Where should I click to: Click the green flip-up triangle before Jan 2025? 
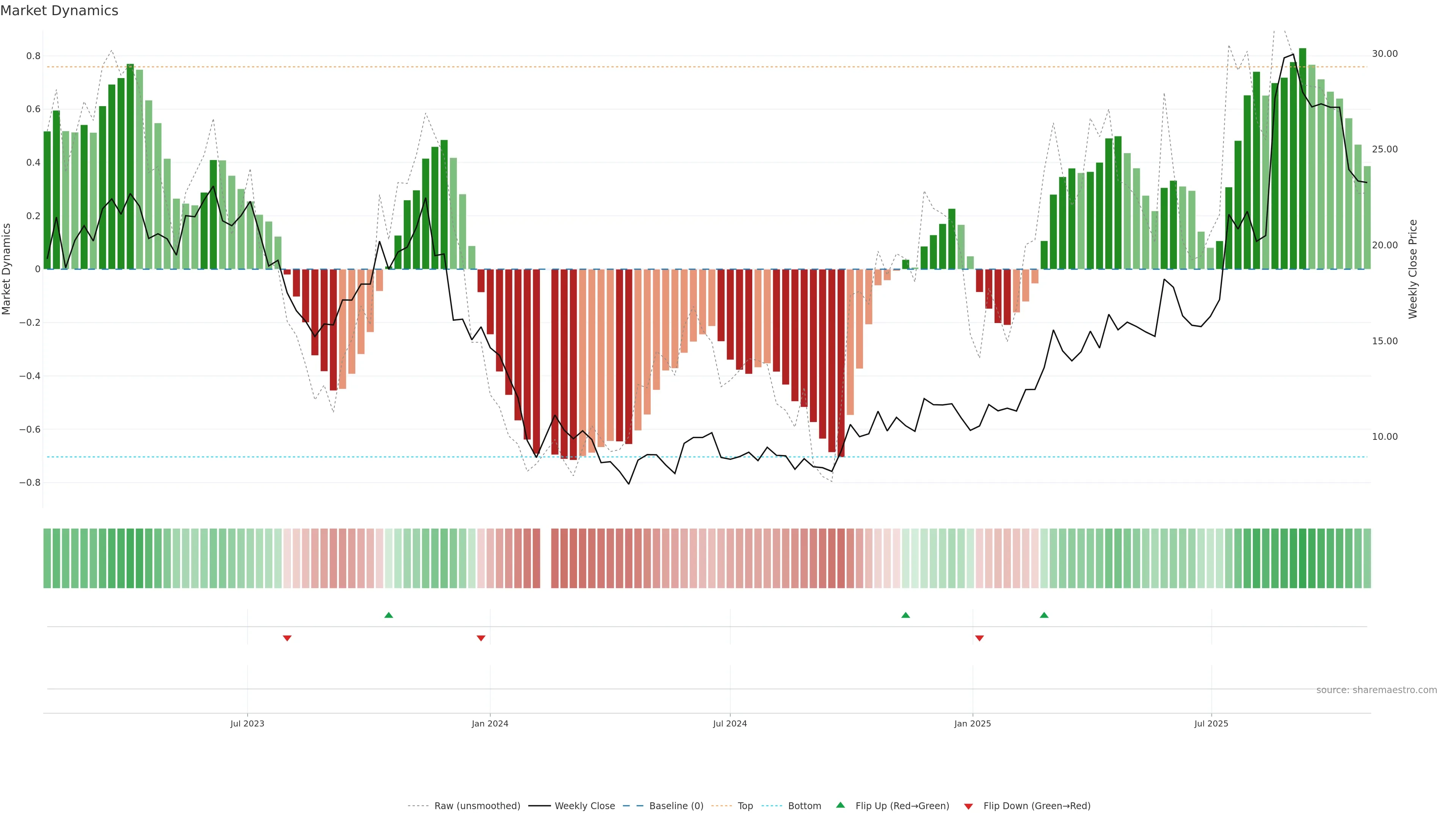click(x=905, y=615)
